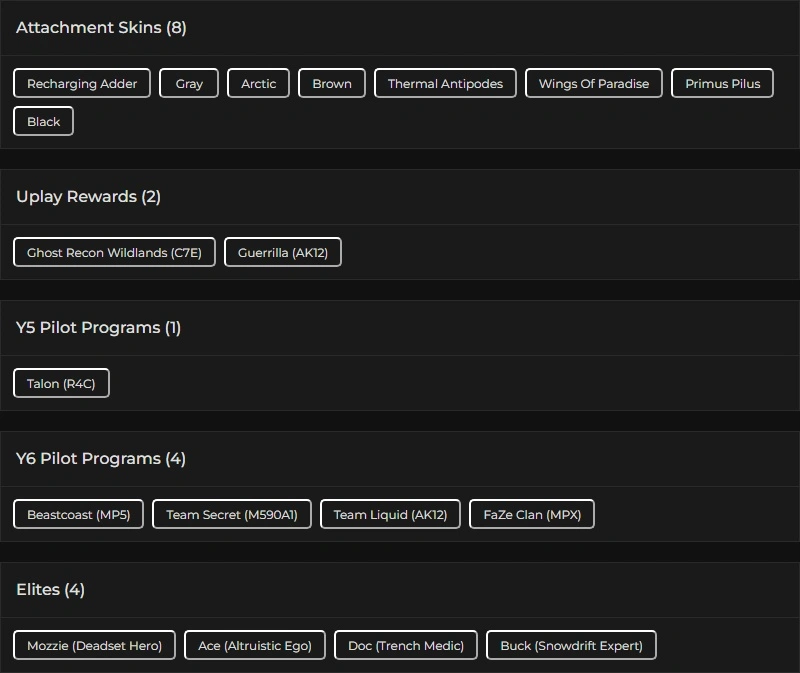Click the Y6 Pilot Programs (4) heading
This screenshot has height=673, width=800.
click(x=101, y=459)
